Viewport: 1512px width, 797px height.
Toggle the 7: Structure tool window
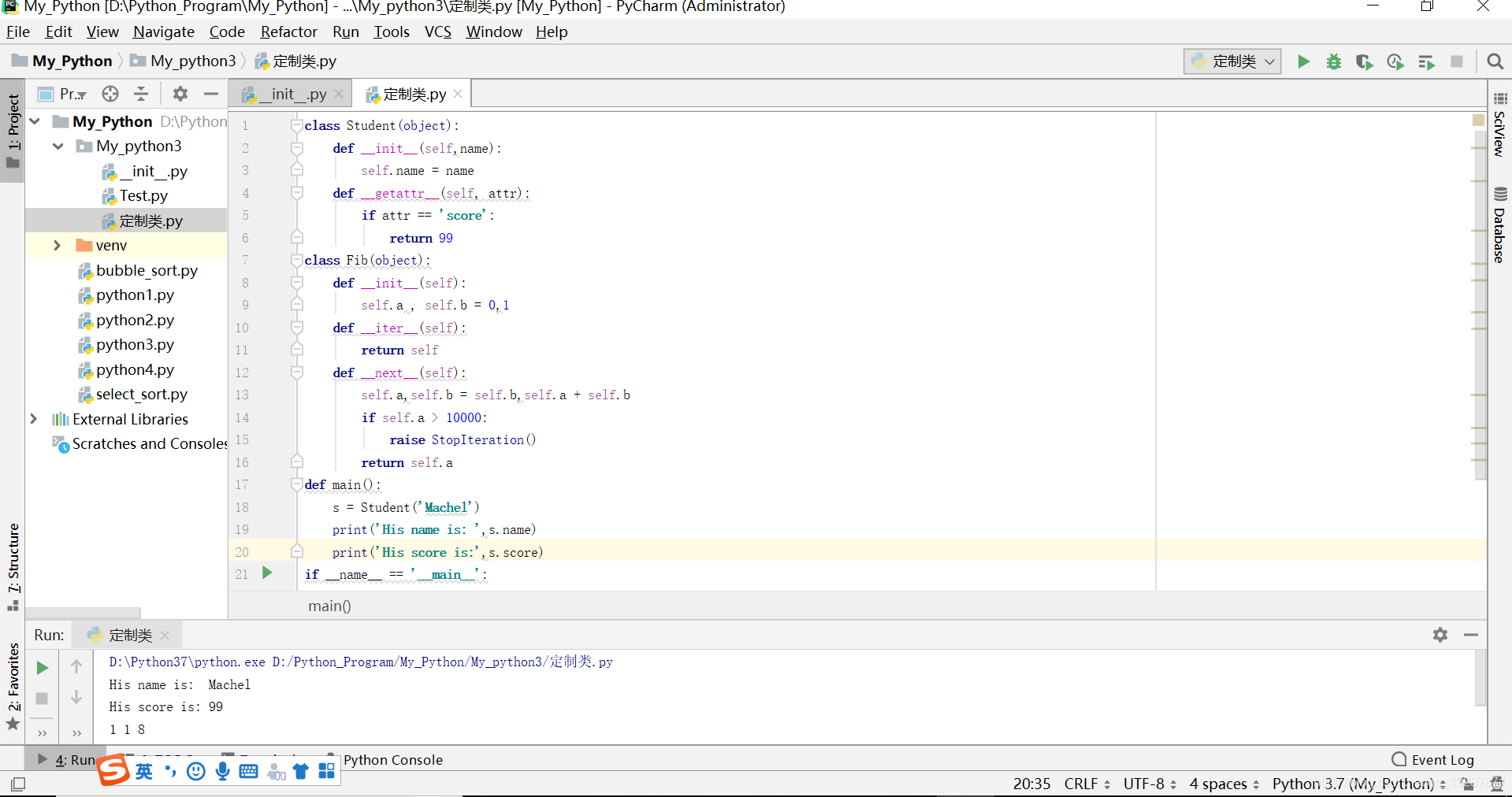(13, 565)
